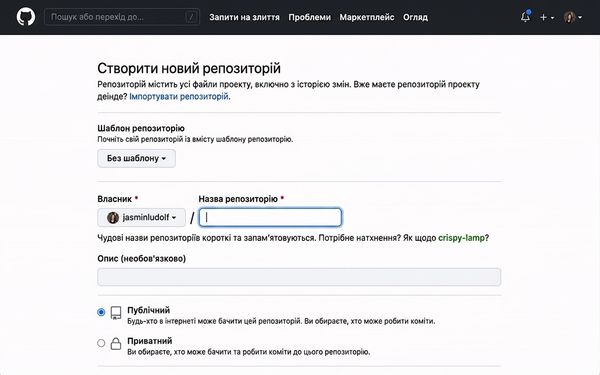The height and width of the screenshot is (375, 600).
Task: Open "Проблеми" in header
Action: click(309, 17)
